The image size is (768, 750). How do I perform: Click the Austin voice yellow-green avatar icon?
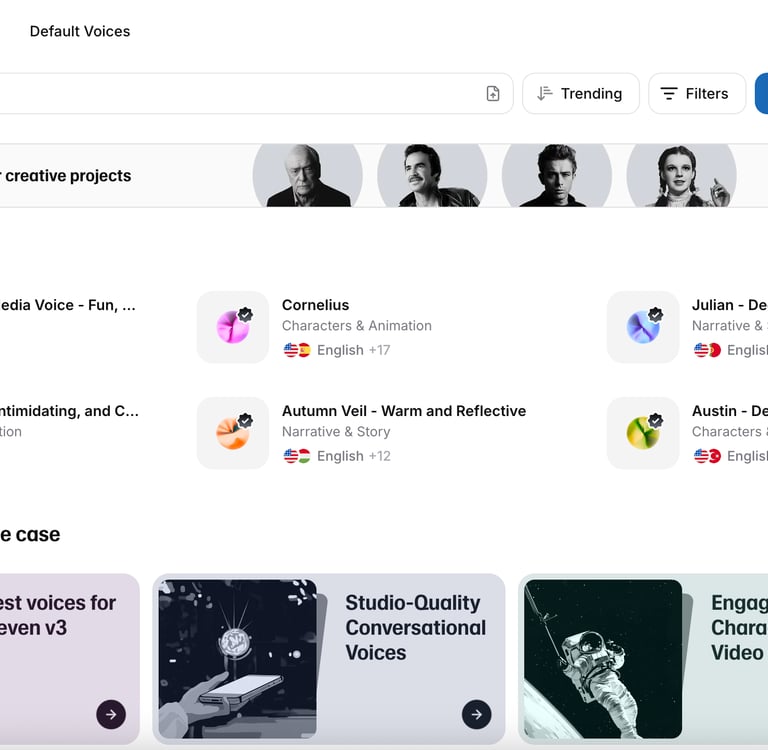[643, 433]
